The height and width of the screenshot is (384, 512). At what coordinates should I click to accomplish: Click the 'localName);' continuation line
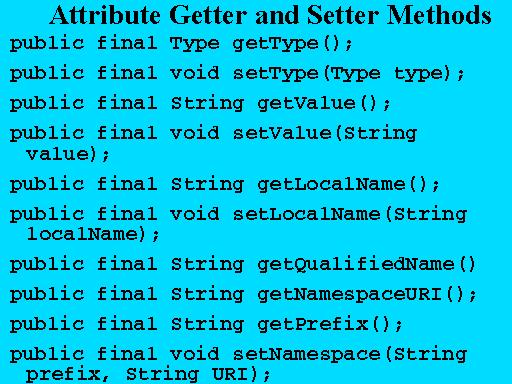[x=93, y=234]
